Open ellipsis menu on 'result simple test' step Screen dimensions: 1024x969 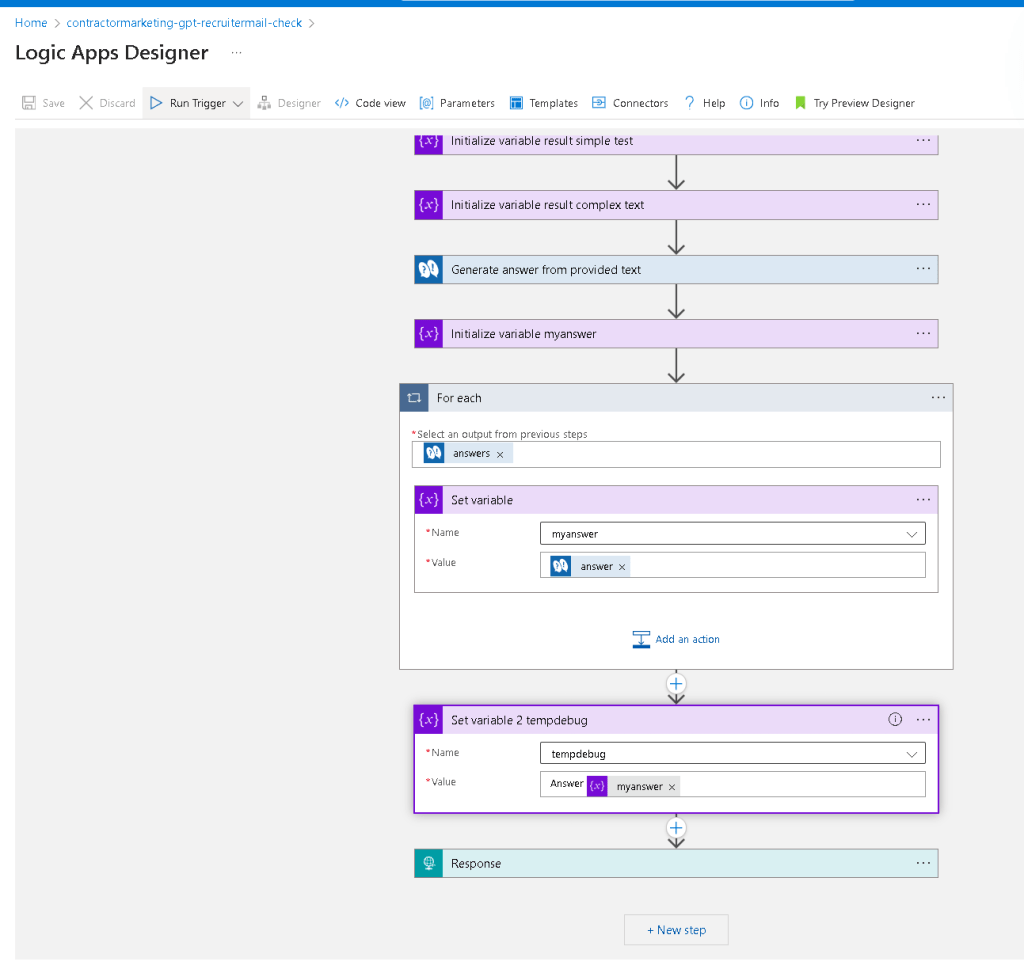pyautogui.click(x=923, y=140)
